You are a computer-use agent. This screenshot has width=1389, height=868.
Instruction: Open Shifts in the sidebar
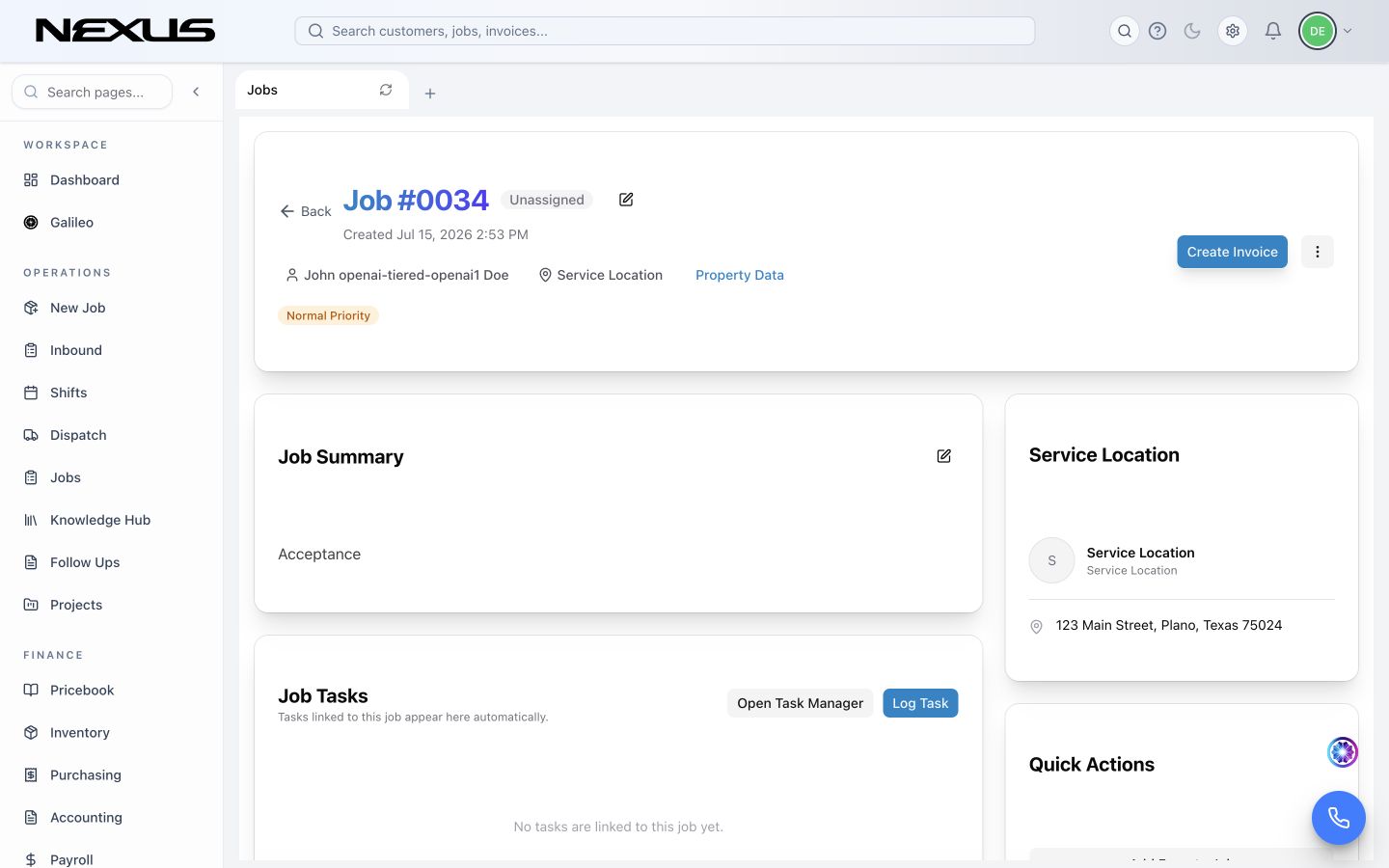click(68, 393)
